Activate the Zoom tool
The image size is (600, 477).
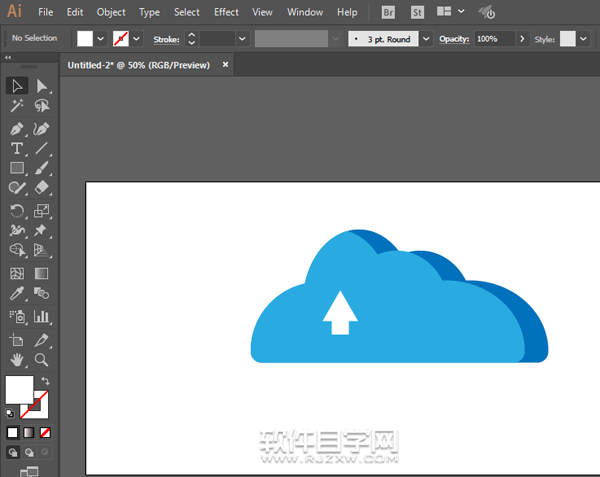[x=42, y=359]
